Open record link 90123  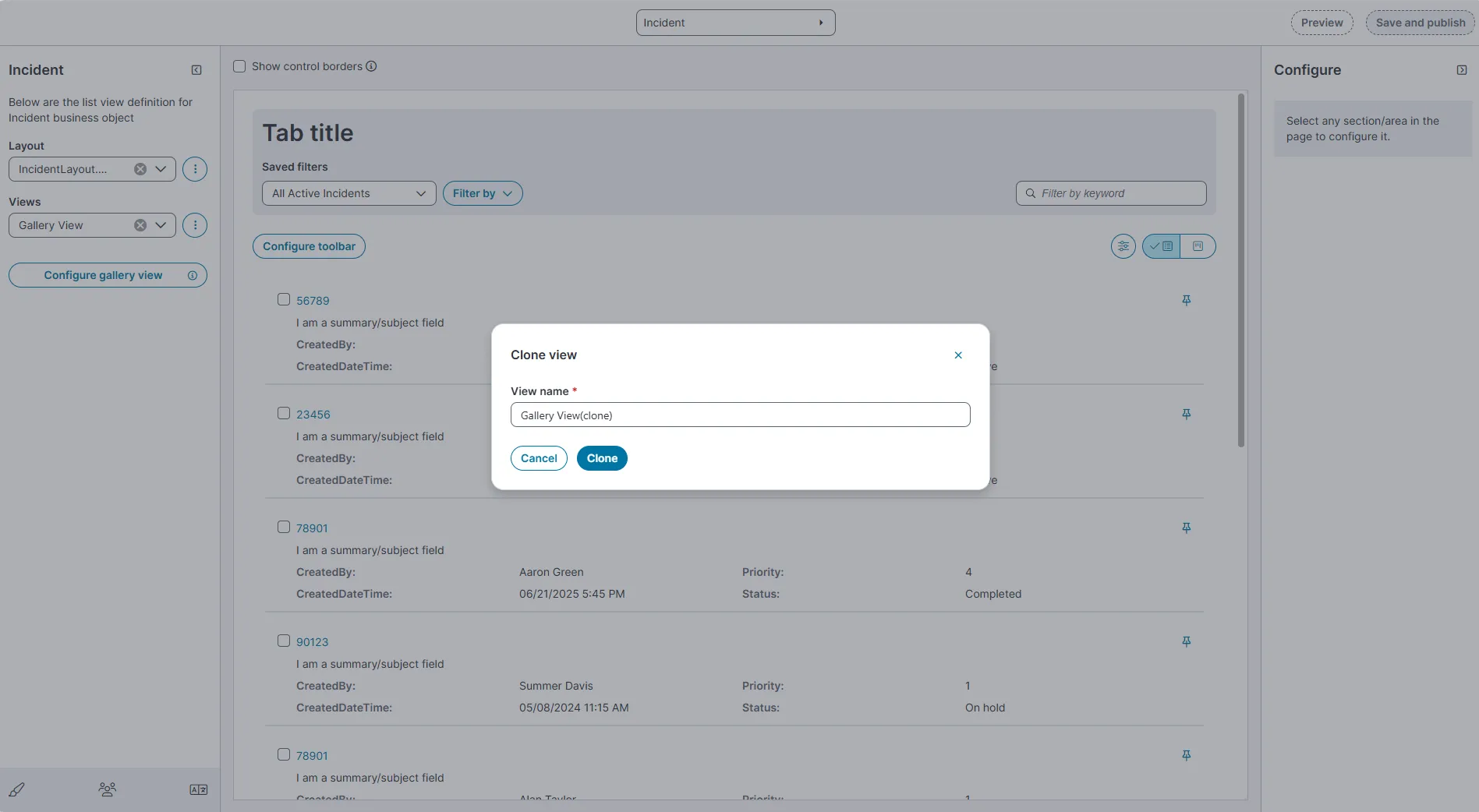click(x=312, y=642)
